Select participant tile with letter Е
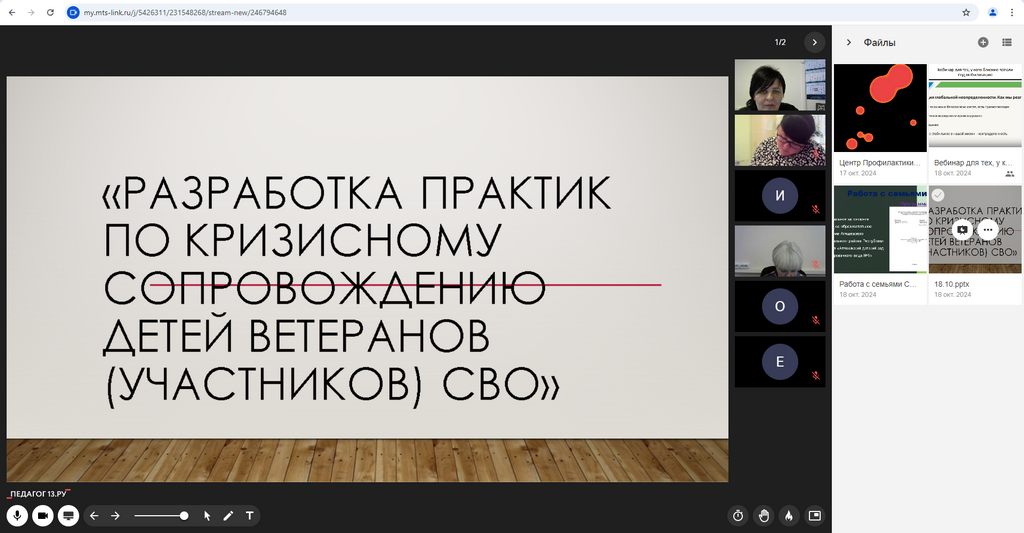This screenshot has width=1024, height=533. coord(780,362)
